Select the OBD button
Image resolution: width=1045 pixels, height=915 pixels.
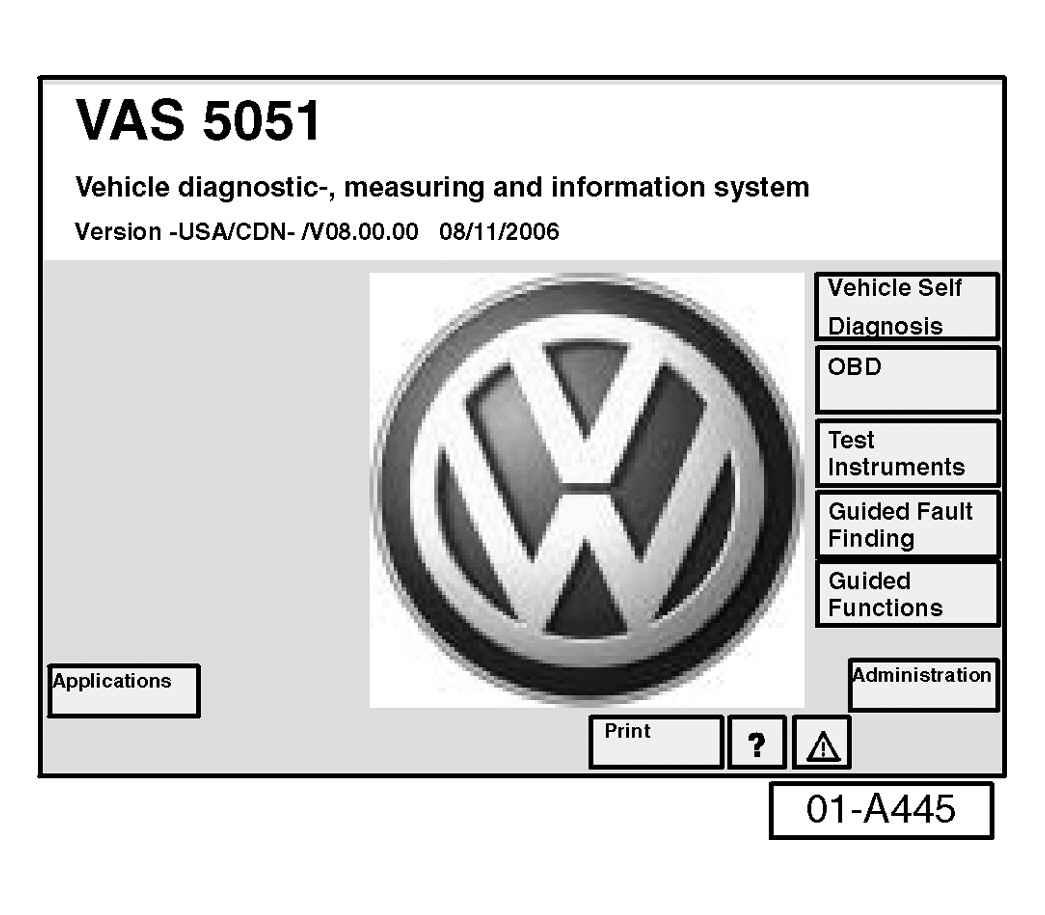tap(907, 380)
